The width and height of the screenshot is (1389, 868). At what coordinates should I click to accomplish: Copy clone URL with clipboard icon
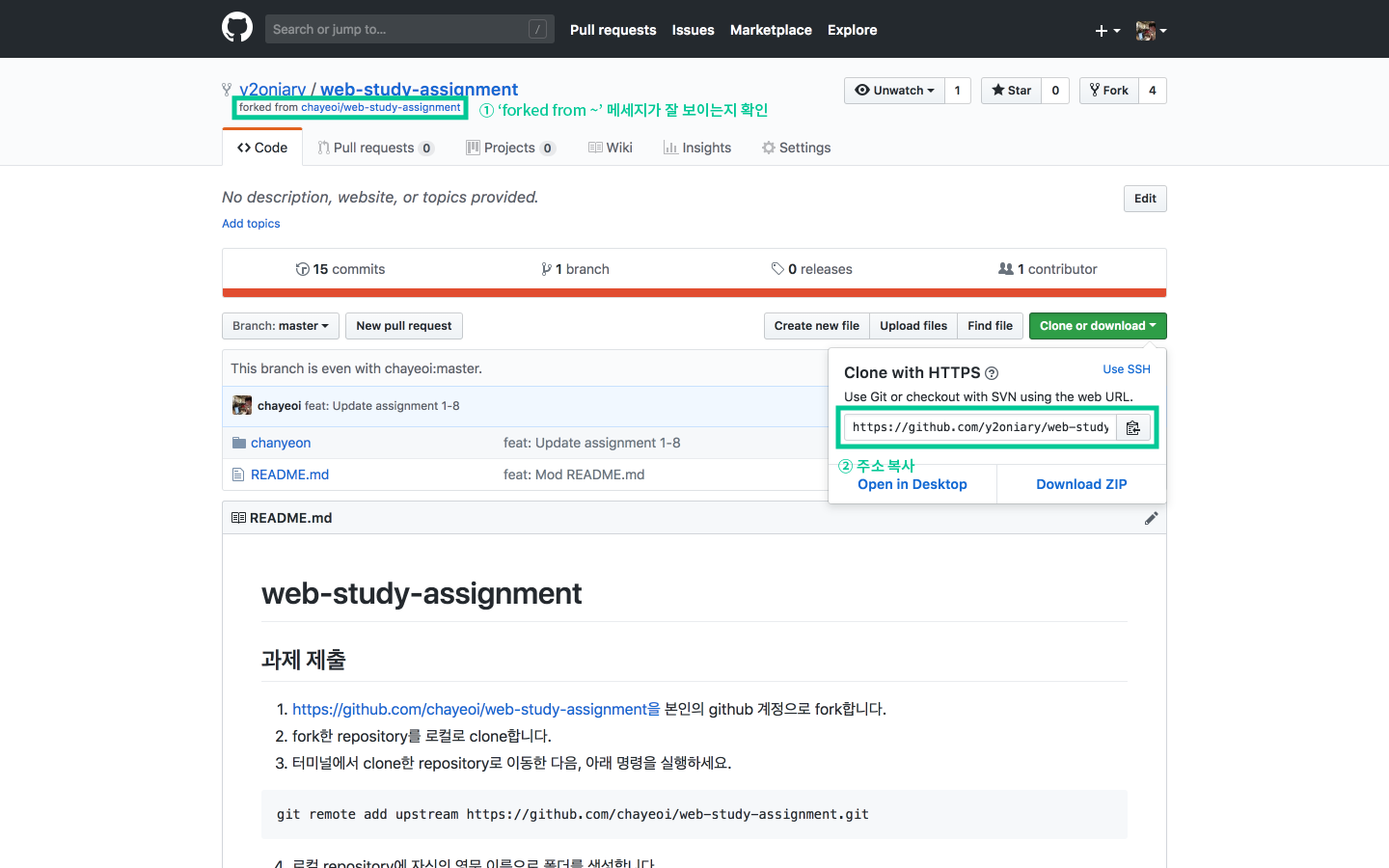coord(1133,427)
